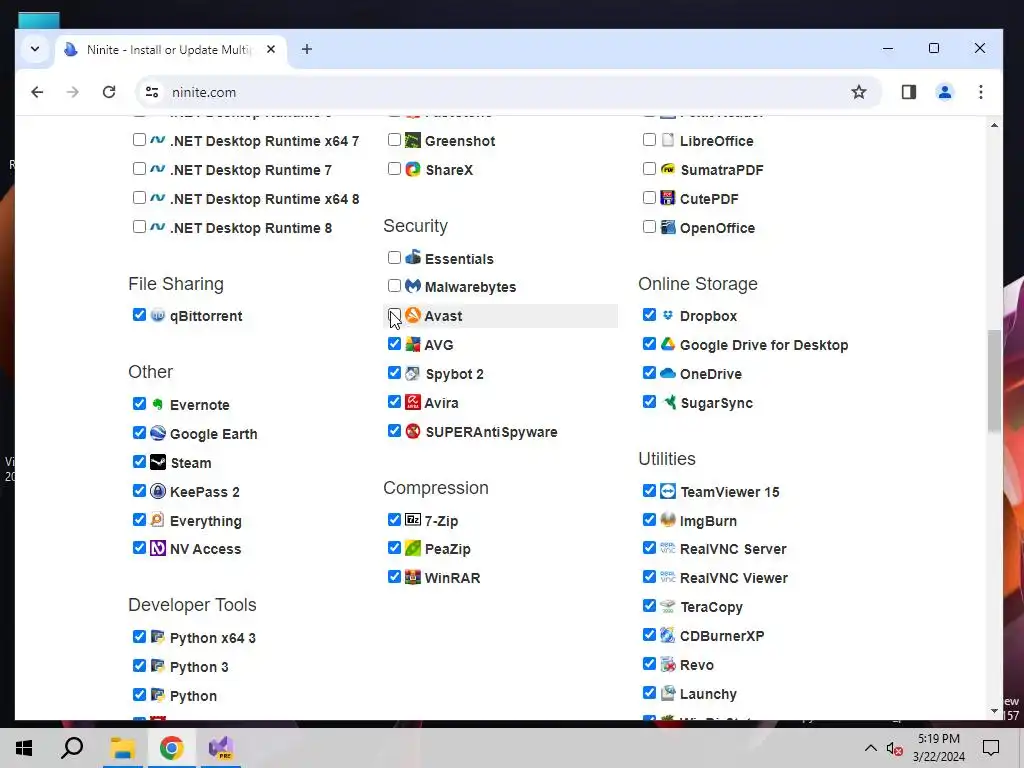1024x768 pixels.
Task: Click the Google Earth globe icon
Action: pos(158,433)
